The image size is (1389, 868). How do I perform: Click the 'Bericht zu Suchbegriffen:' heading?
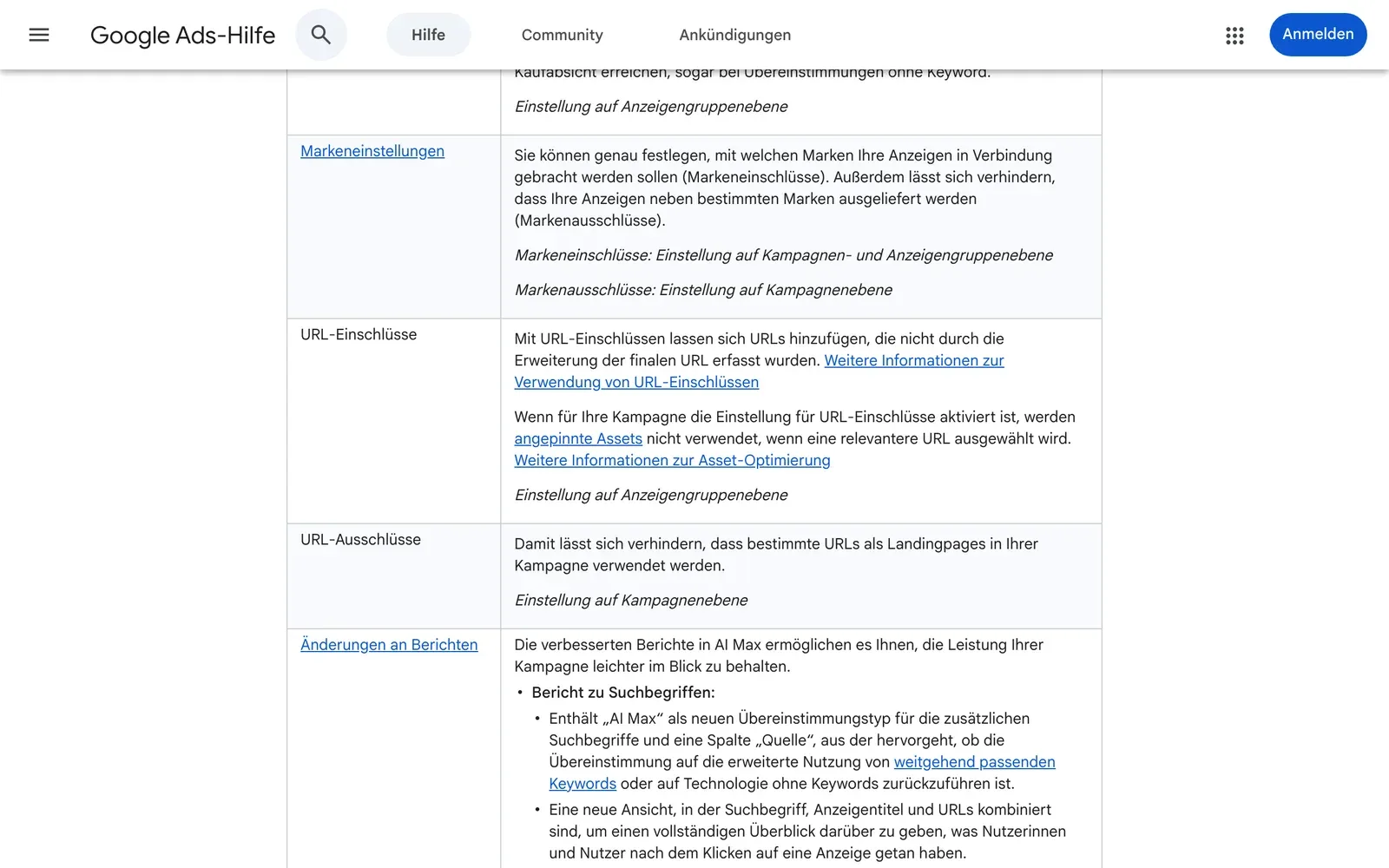coord(623,693)
